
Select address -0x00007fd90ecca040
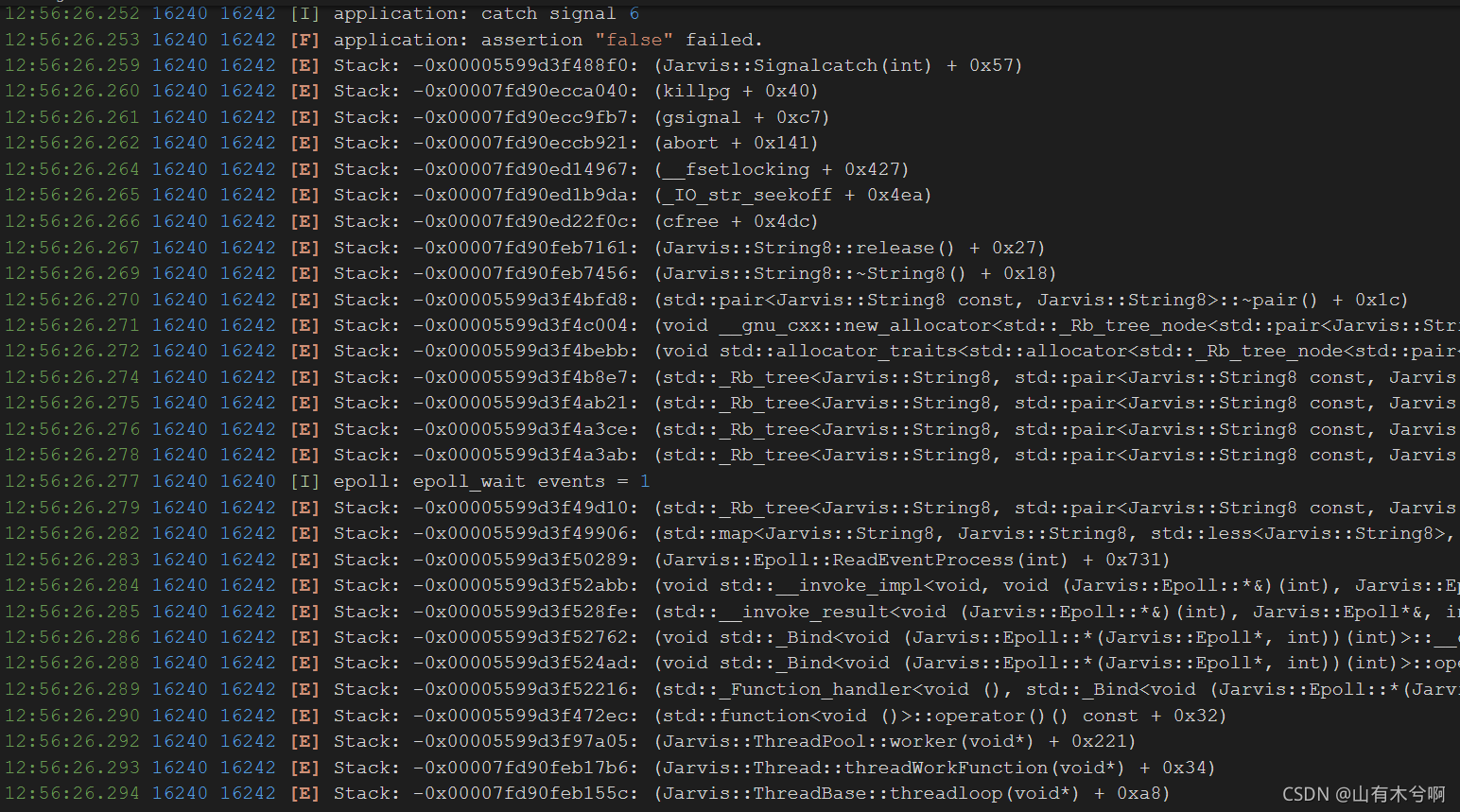tap(526, 92)
